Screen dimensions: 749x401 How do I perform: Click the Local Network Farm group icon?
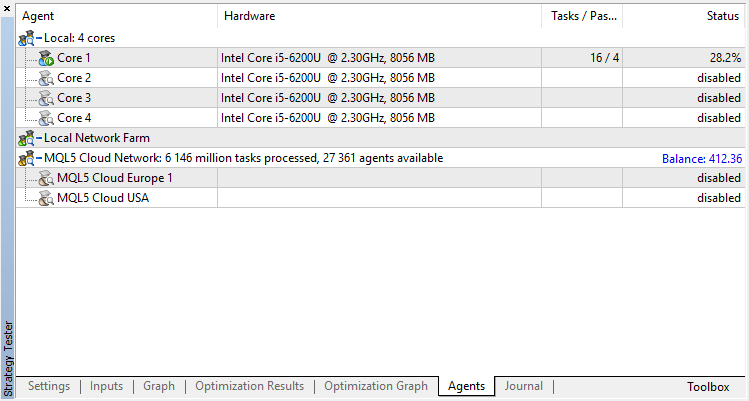point(26,138)
